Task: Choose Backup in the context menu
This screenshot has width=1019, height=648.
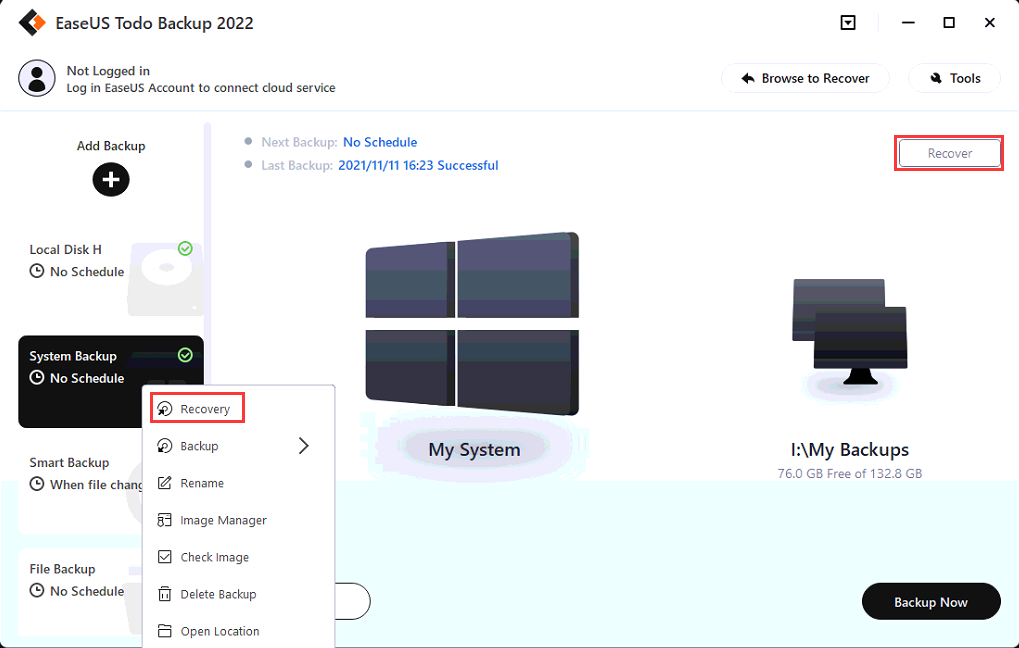Action: coord(239,446)
